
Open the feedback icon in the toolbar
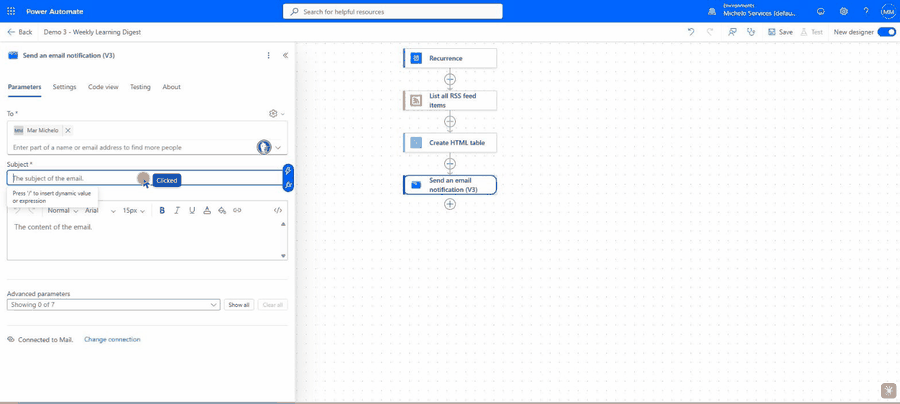[x=732, y=32]
